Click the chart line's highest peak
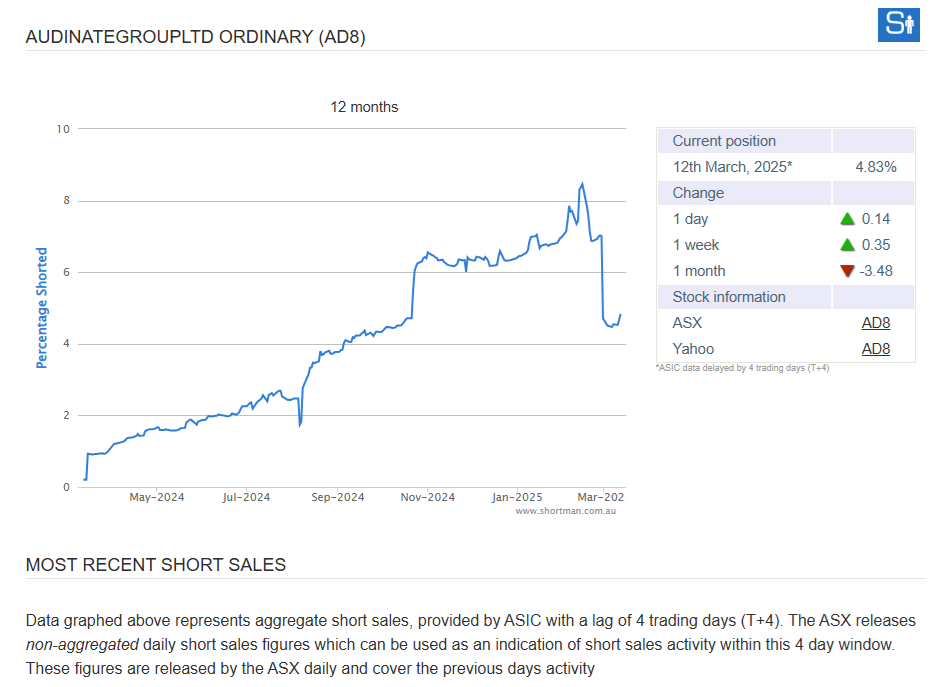Image resolution: width=932 pixels, height=687 pixels. (x=582, y=184)
